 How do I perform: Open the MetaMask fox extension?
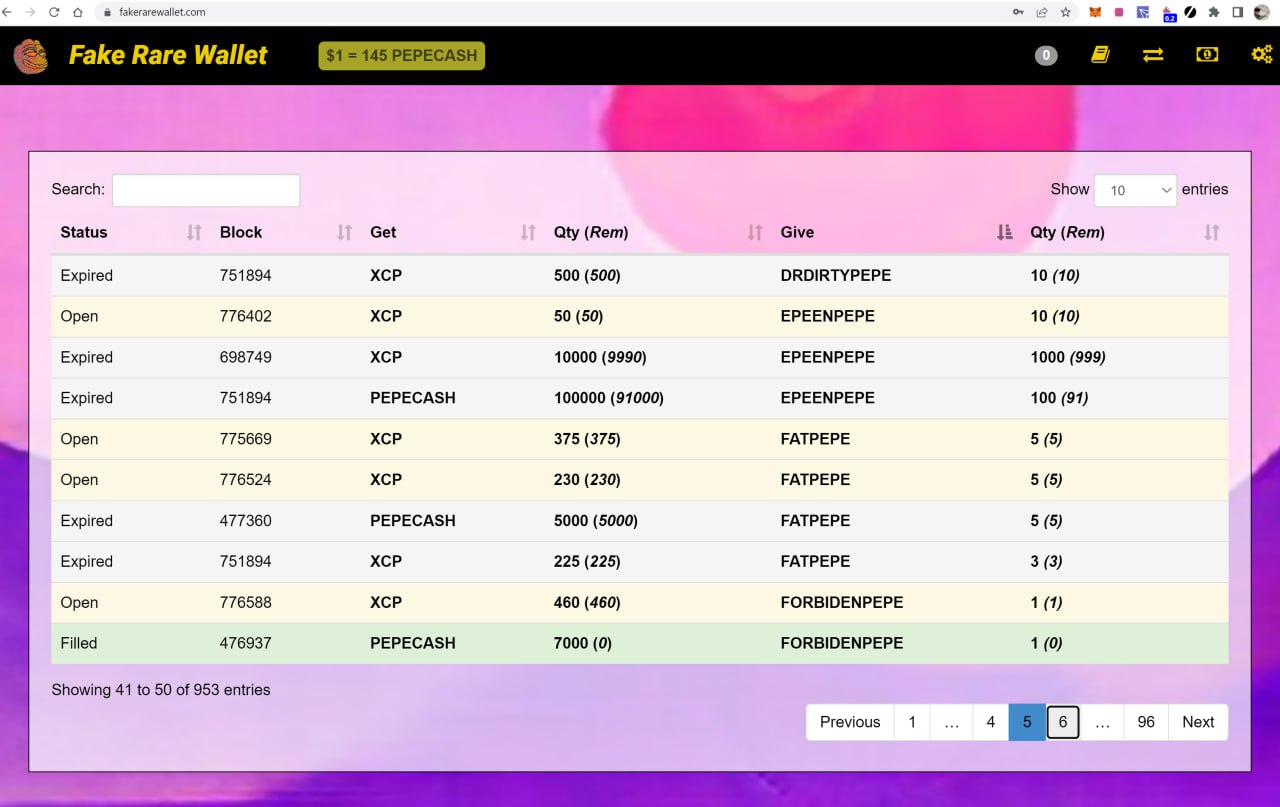(1095, 12)
